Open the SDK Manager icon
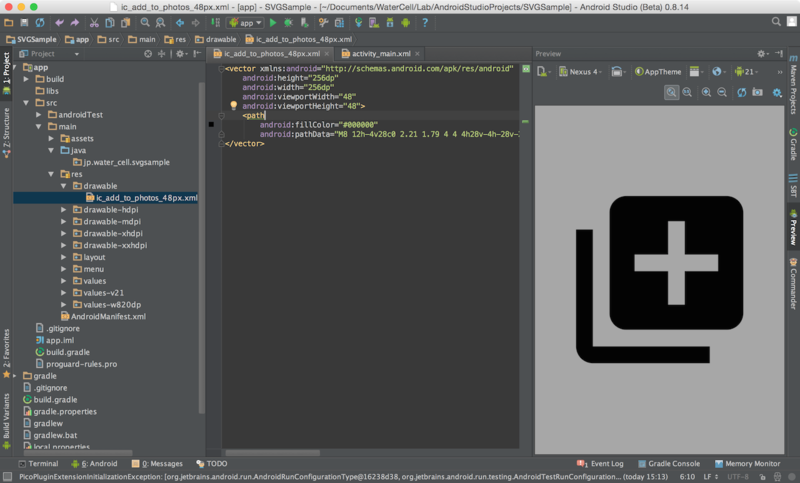This screenshot has height=483, width=800. pos(390,22)
